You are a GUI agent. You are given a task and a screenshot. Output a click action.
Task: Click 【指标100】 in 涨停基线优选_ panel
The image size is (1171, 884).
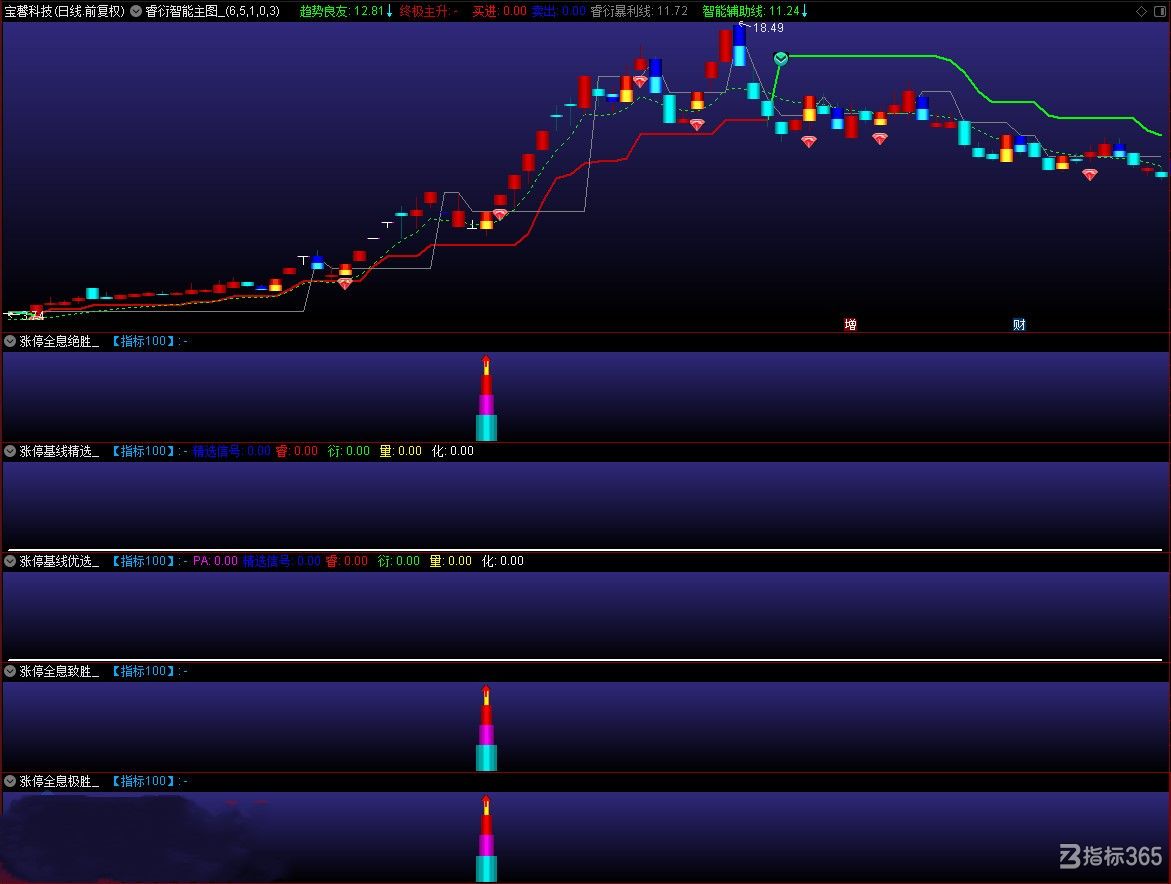[x=143, y=561]
